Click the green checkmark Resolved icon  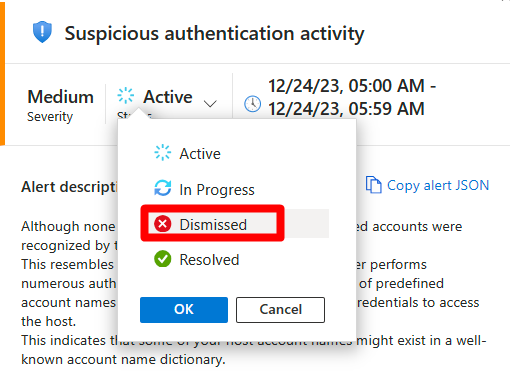coord(163,259)
